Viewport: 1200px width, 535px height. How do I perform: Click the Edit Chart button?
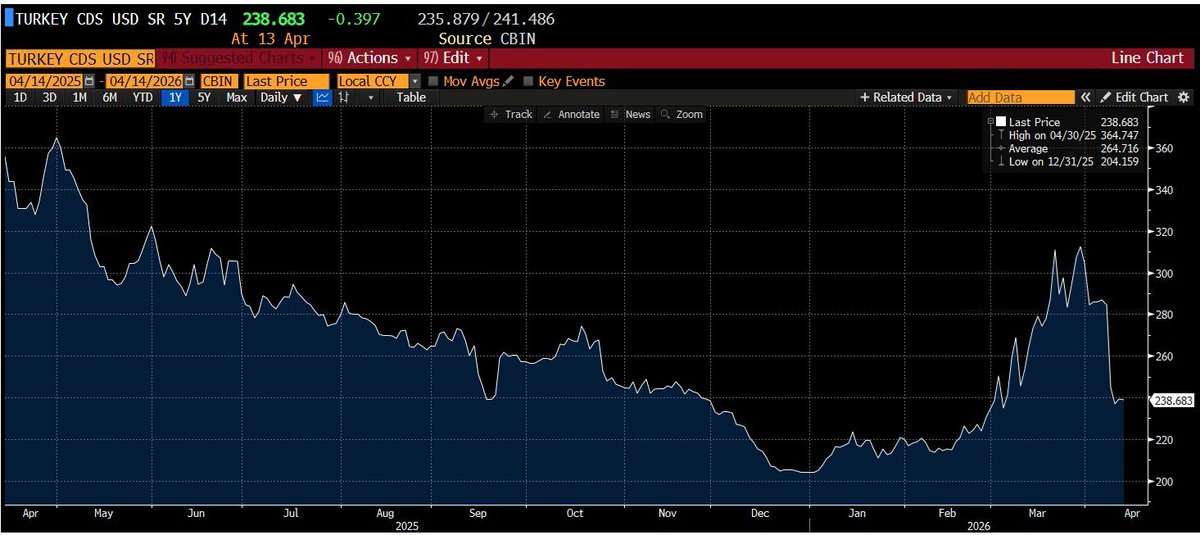click(1133, 97)
